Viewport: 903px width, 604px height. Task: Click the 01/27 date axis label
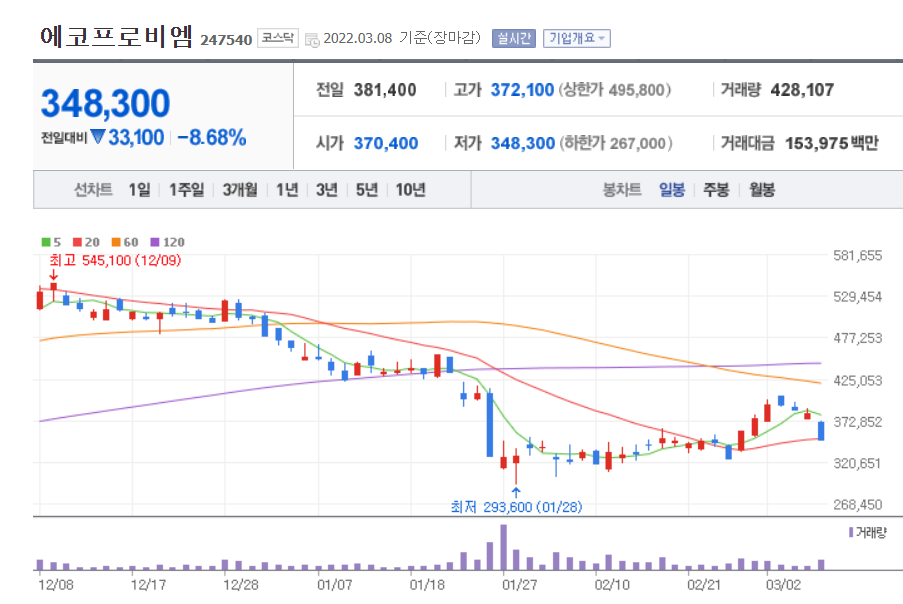(x=519, y=585)
